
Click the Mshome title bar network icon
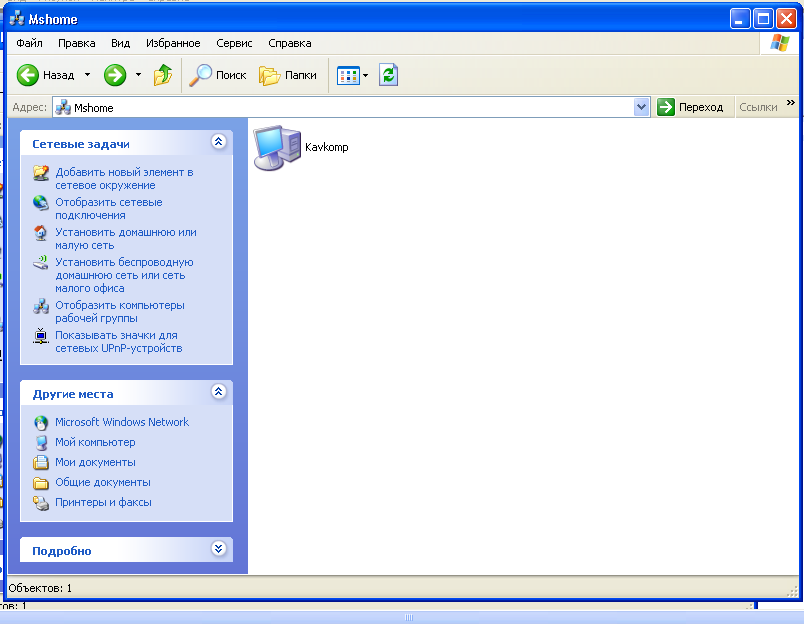tap(17, 19)
